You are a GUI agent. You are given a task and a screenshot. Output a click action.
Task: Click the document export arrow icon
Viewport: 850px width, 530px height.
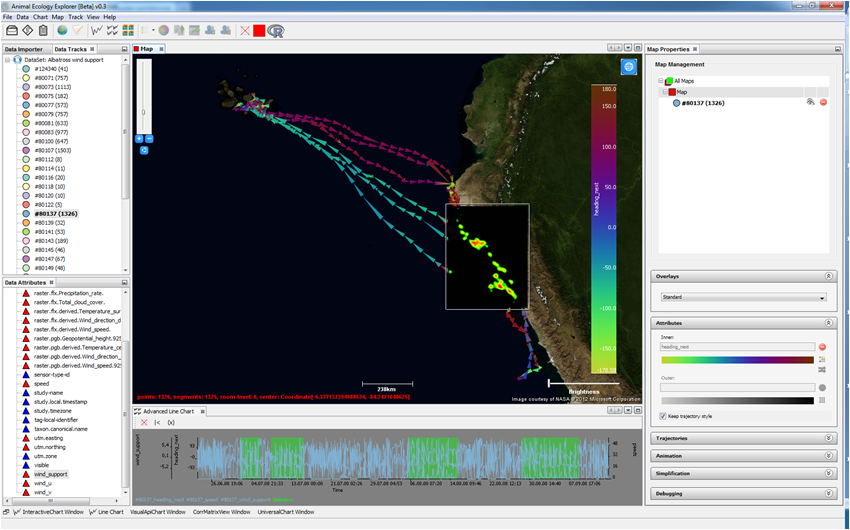pos(179,31)
